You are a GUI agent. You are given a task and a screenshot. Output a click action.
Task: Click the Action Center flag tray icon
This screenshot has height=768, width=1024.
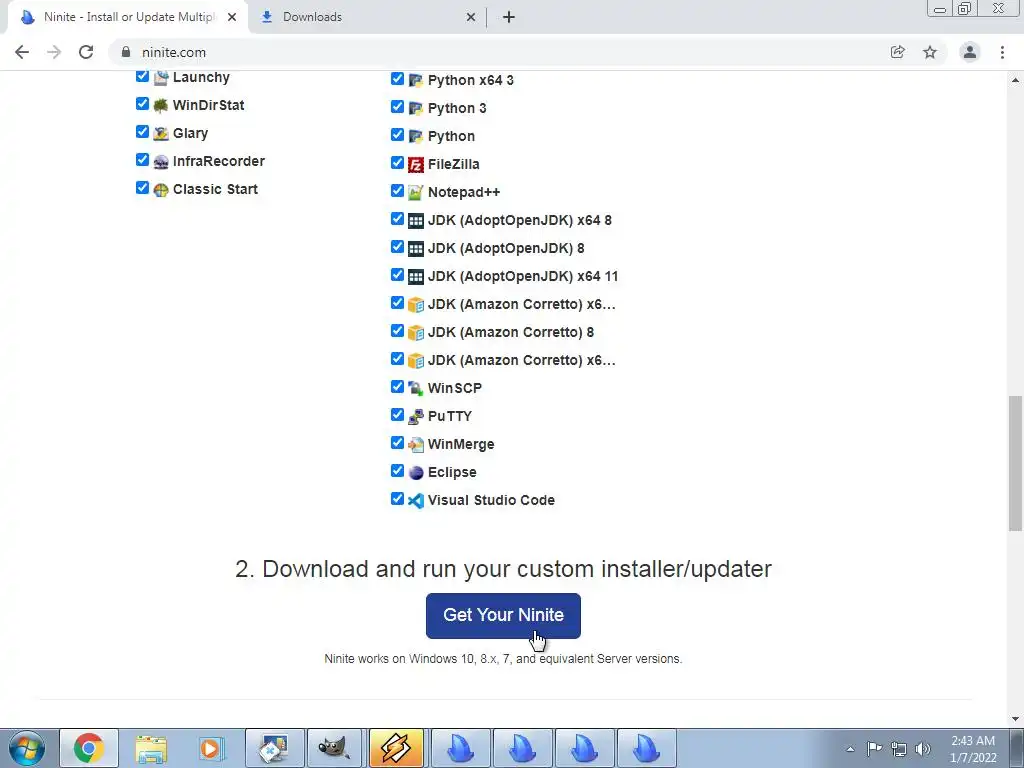click(874, 749)
